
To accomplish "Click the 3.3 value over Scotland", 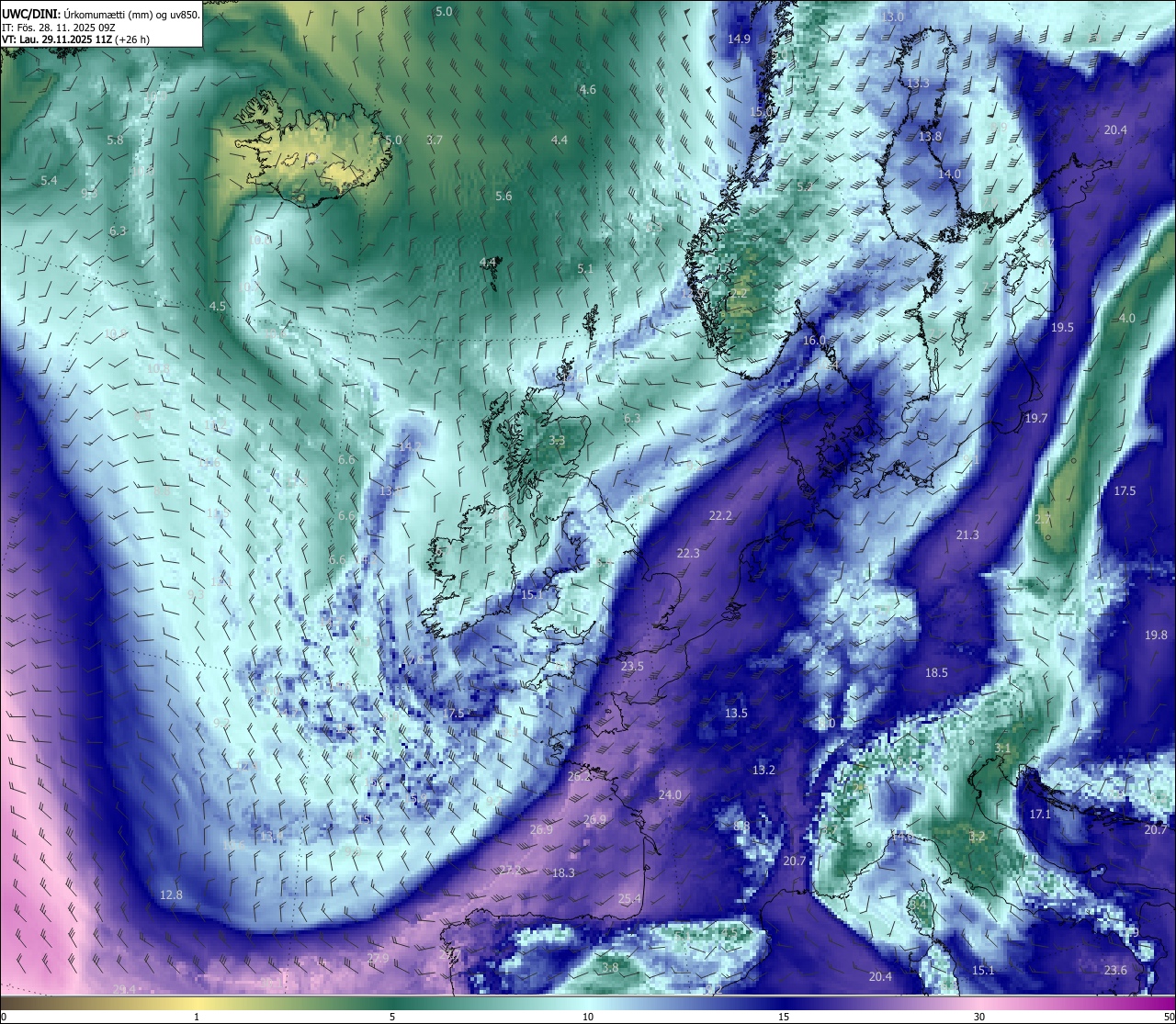I will click(x=557, y=441).
